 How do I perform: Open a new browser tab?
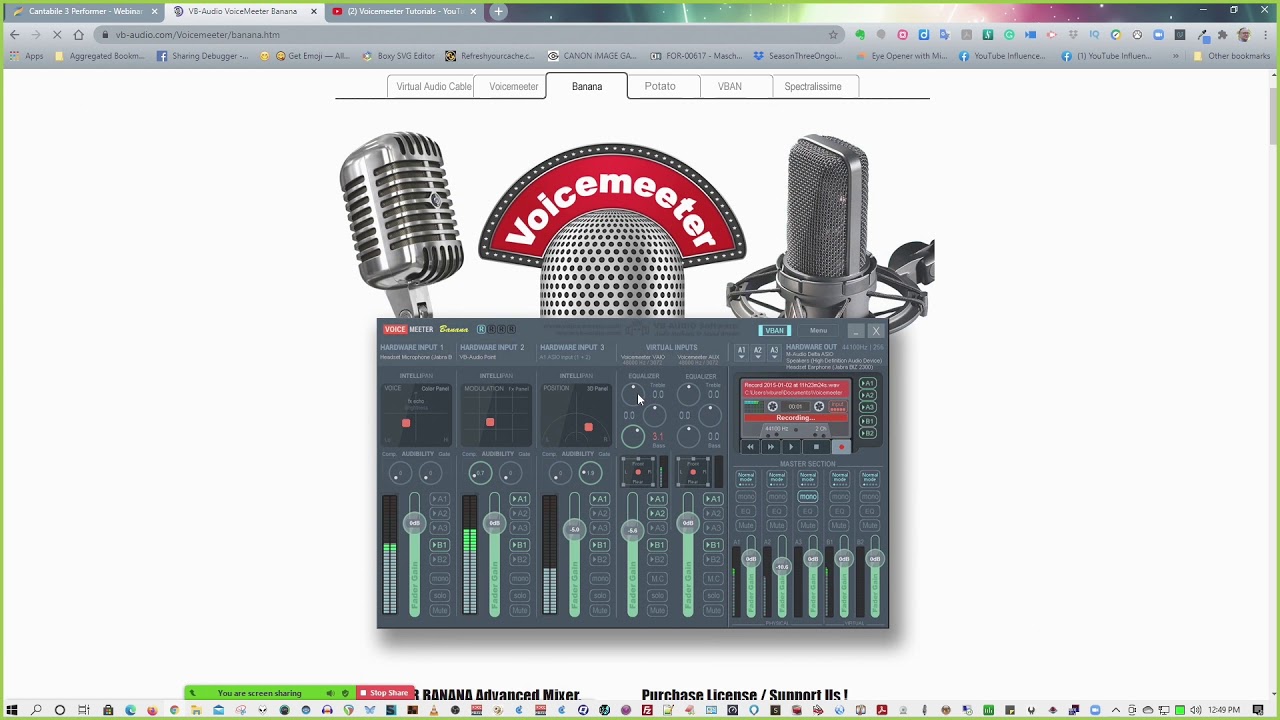[498, 11]
